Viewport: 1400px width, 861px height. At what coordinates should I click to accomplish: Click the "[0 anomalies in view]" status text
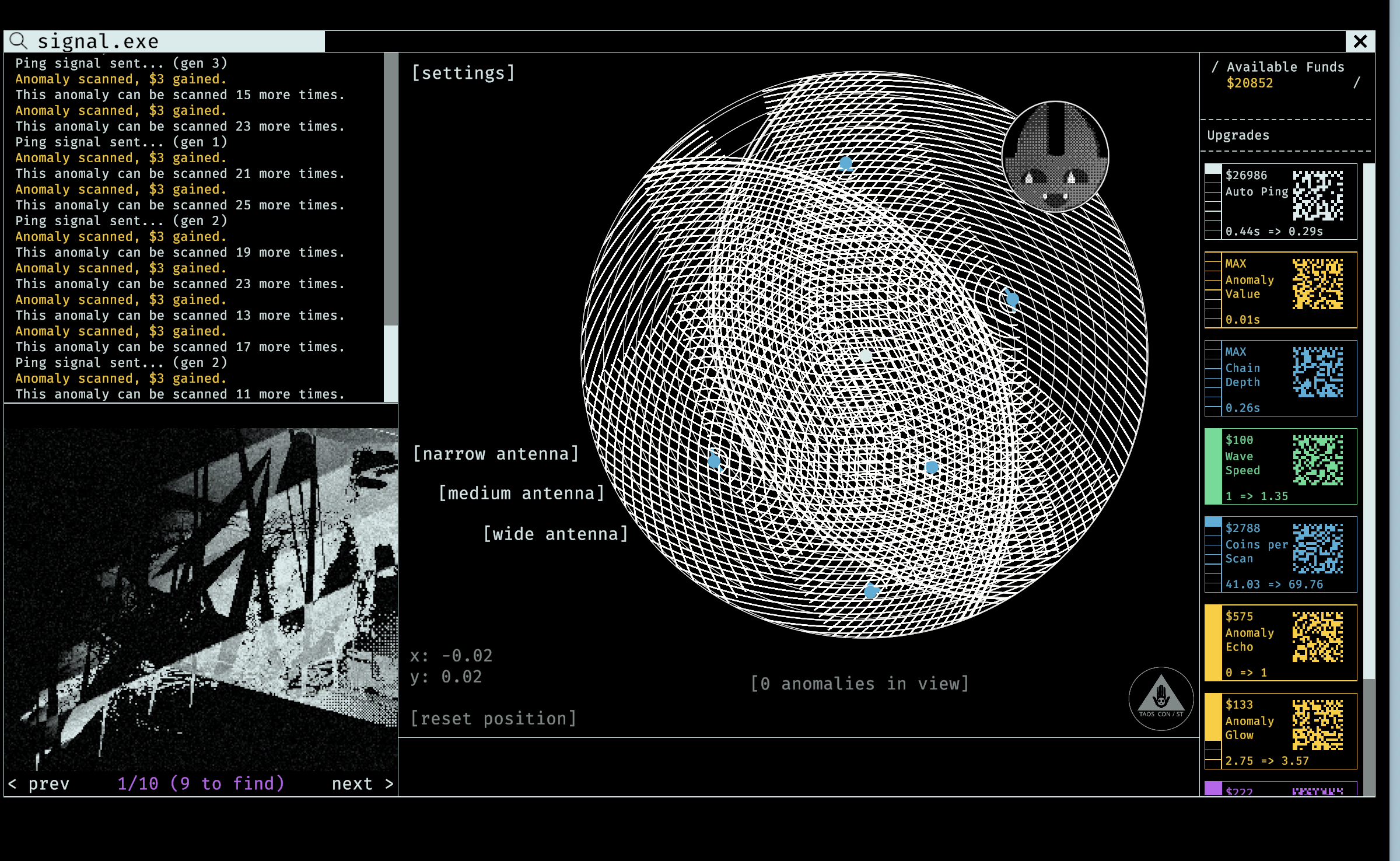click(x=860, y=684)
